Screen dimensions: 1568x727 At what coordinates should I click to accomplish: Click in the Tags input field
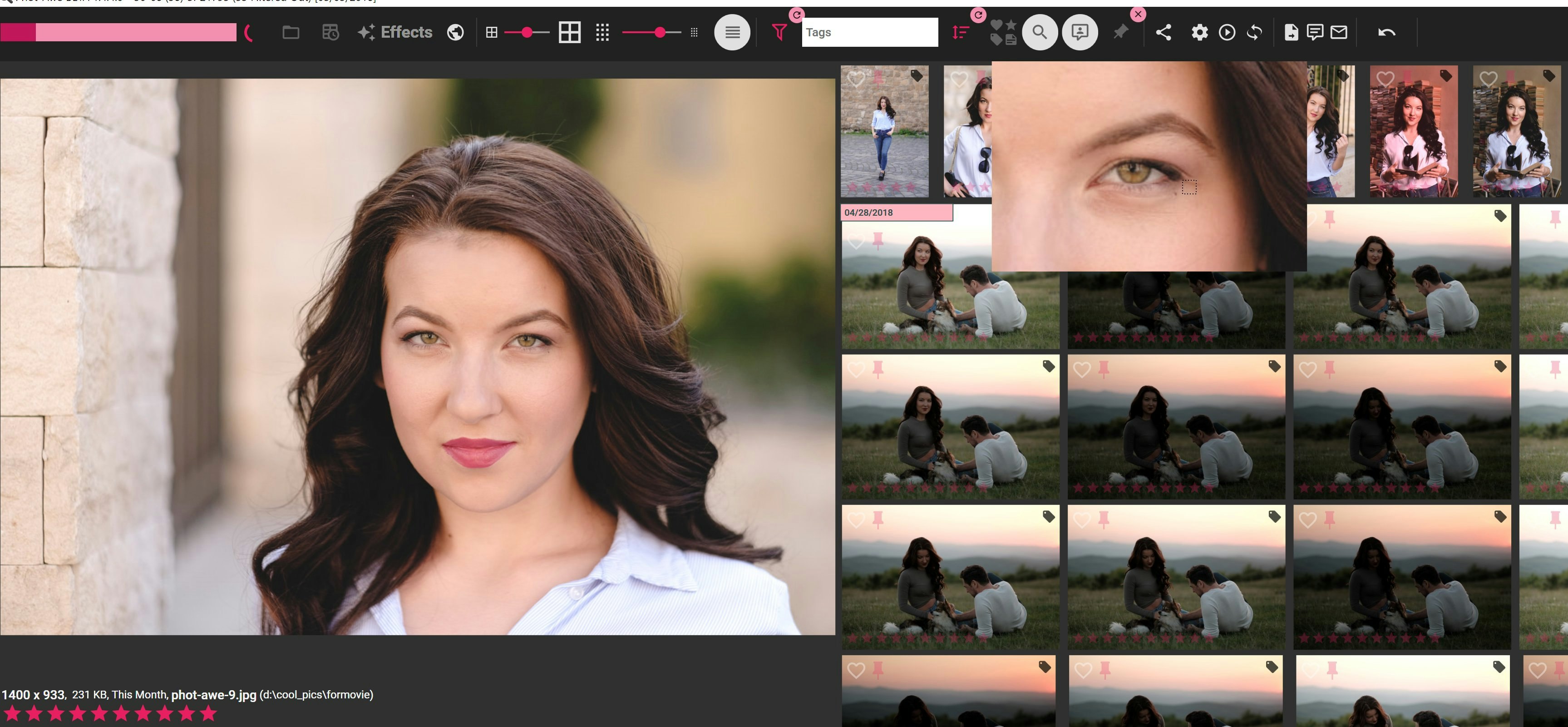[869, 32]
